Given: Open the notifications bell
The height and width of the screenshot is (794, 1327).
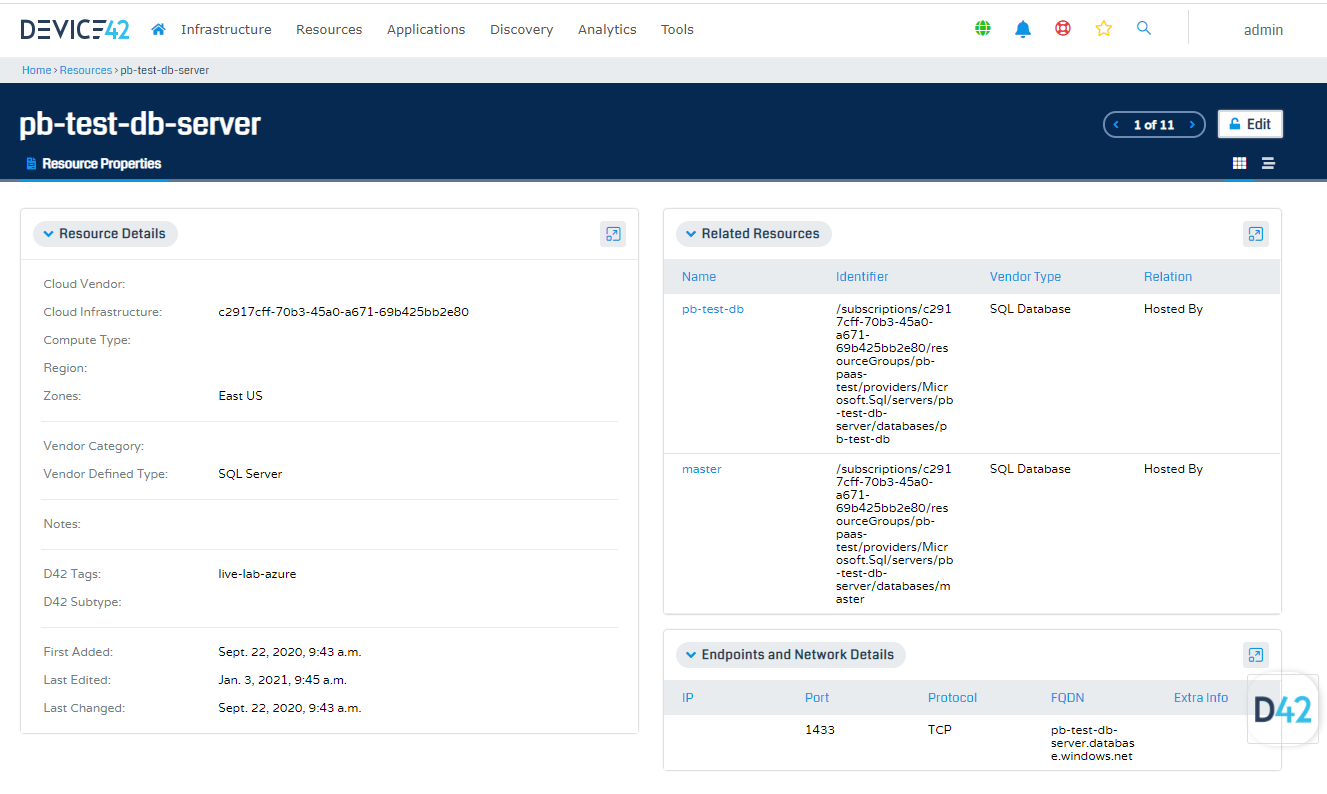Looking at the screenshot, I should (x=1023, y=29).
